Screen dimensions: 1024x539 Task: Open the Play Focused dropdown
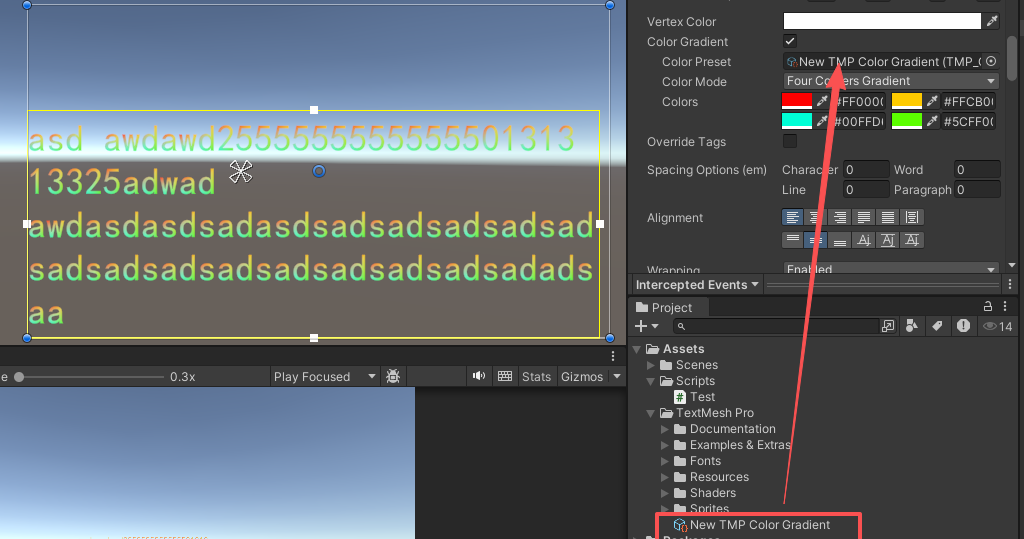coord(324,376)
